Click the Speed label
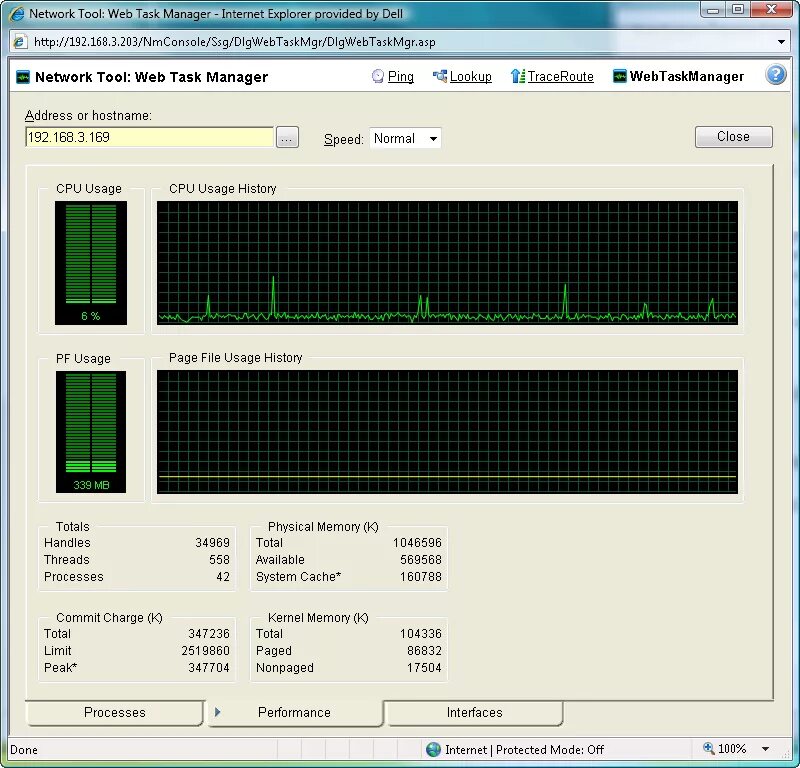This screenshot has height=768, width=800. tap(343, 139)
